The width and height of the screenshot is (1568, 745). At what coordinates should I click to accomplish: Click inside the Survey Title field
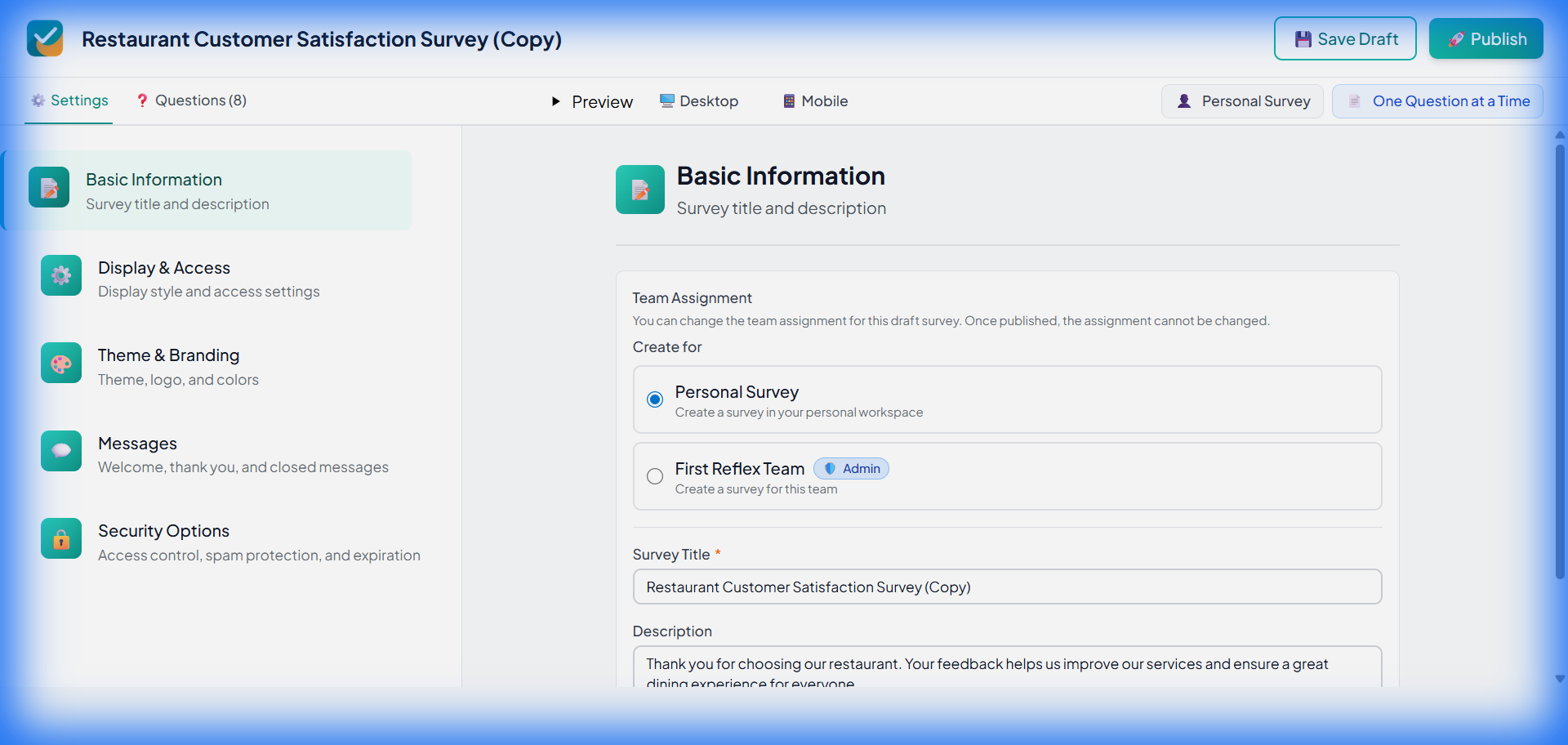point(1006,587)
